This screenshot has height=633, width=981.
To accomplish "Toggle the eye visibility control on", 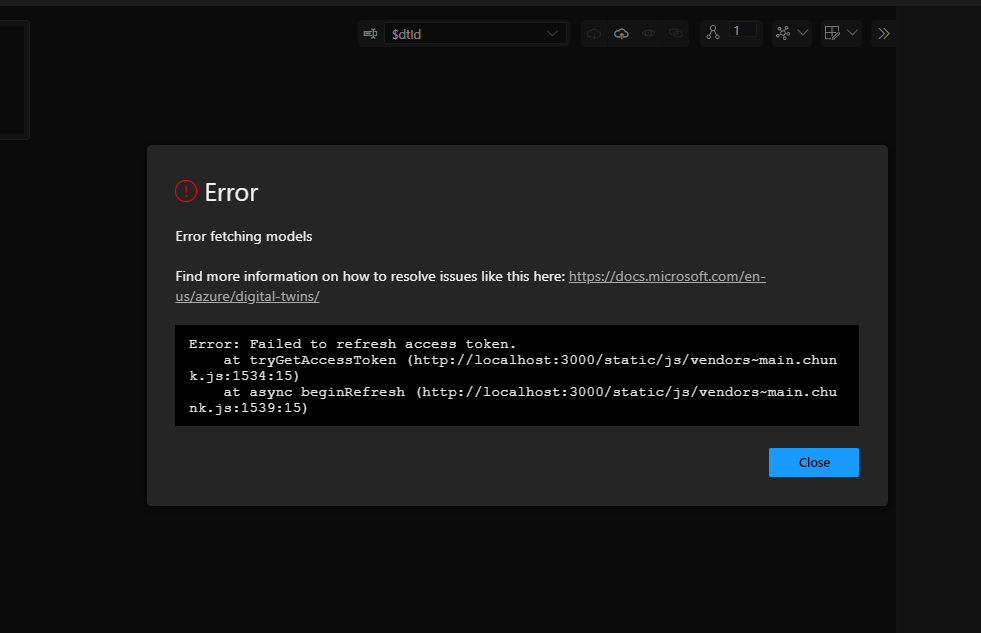I will click(648, 33).
